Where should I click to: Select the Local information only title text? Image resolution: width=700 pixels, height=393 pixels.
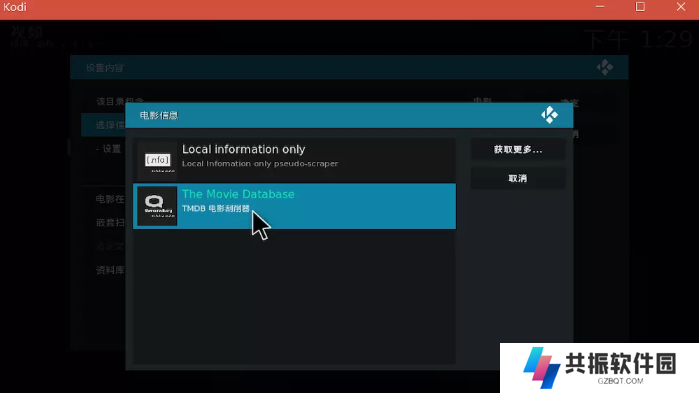pos(243,149)
